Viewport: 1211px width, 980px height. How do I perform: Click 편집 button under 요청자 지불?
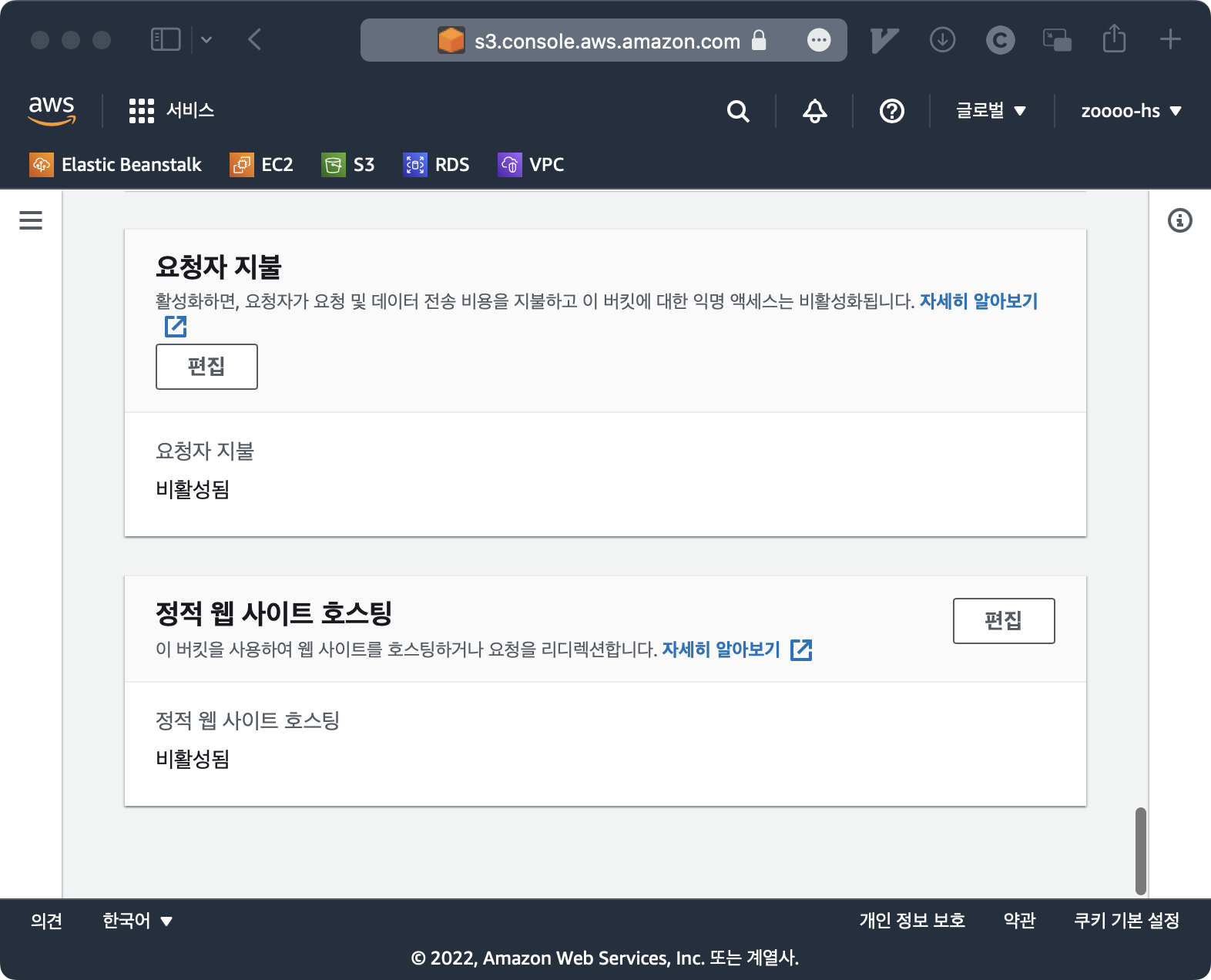click(x=206, y=367)
